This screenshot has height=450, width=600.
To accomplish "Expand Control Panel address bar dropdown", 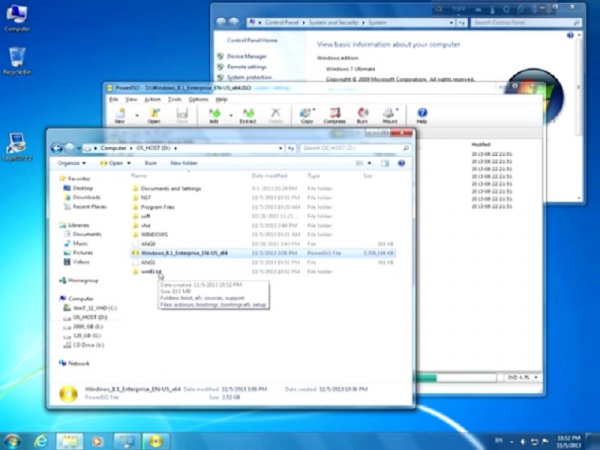I will click(451, 23).
